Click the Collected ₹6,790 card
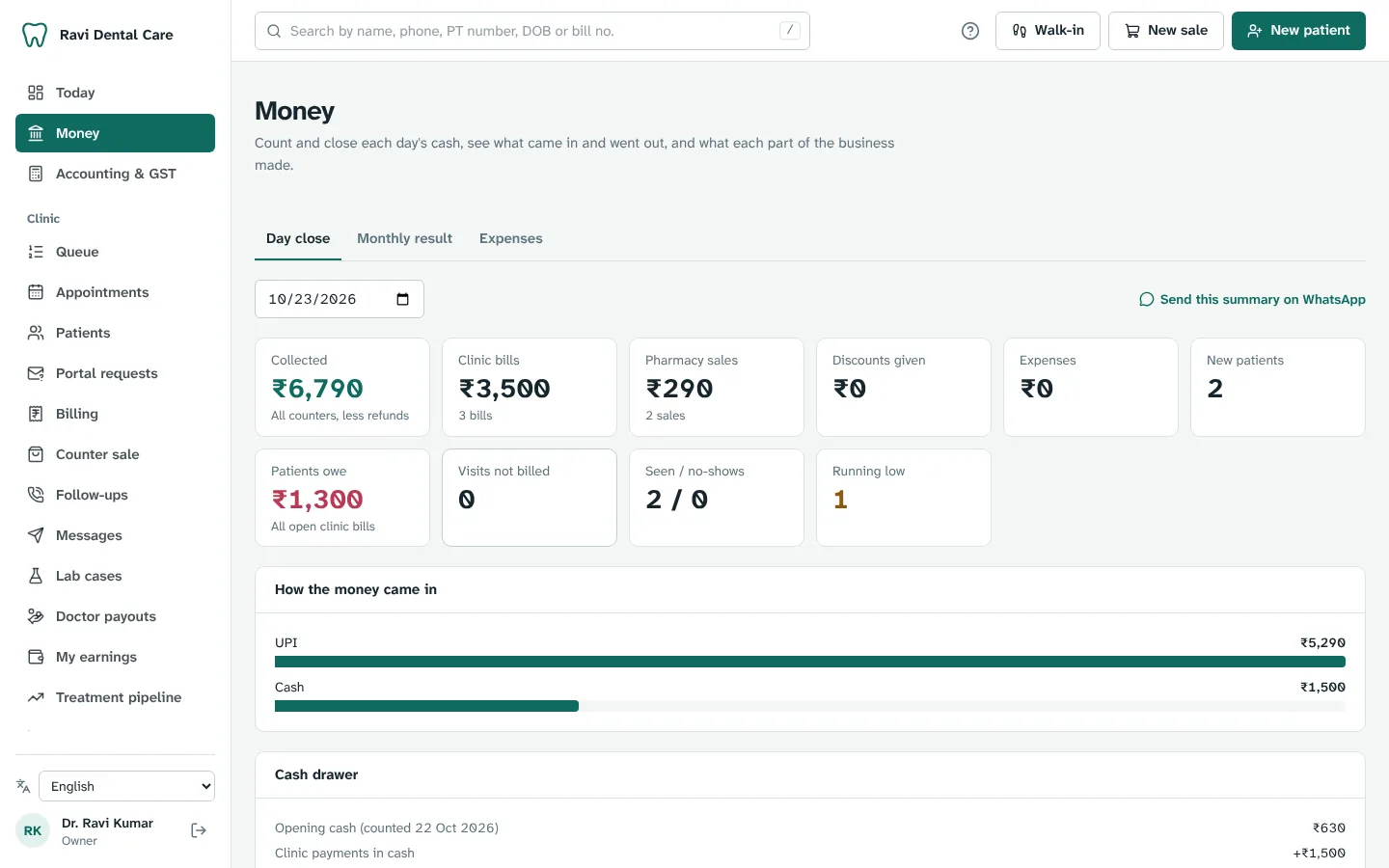Image resolution: width=1389 pixels, height=868 pixels. tap(342, 387)
